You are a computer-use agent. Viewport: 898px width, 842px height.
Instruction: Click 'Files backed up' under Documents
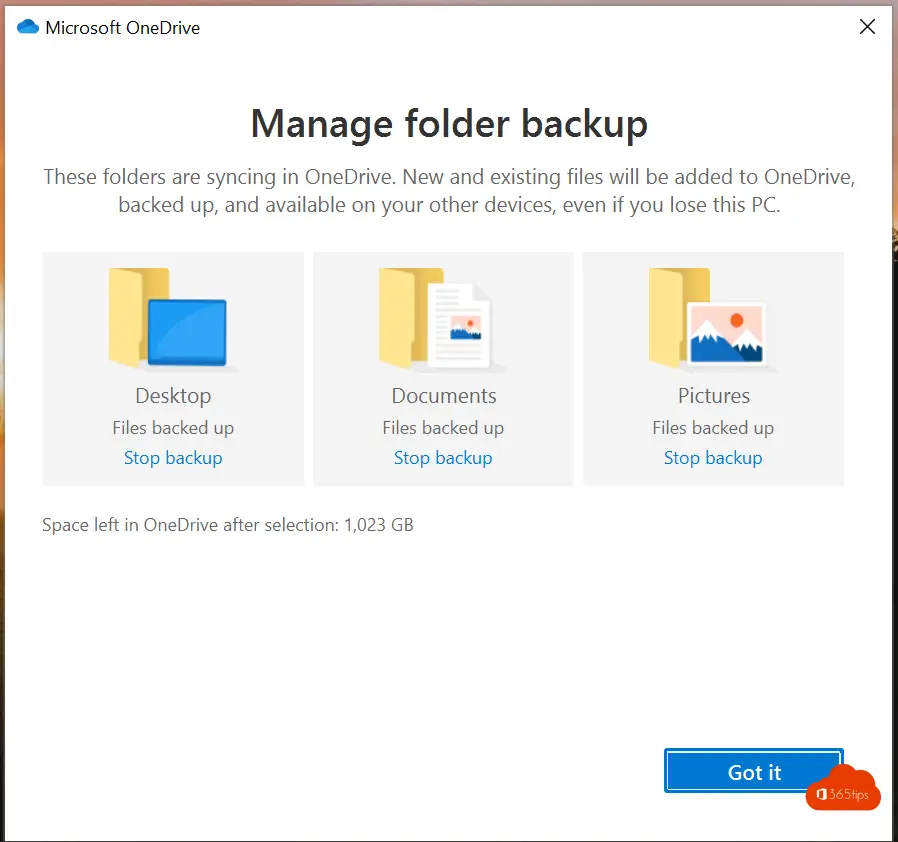tap(443, 428)
